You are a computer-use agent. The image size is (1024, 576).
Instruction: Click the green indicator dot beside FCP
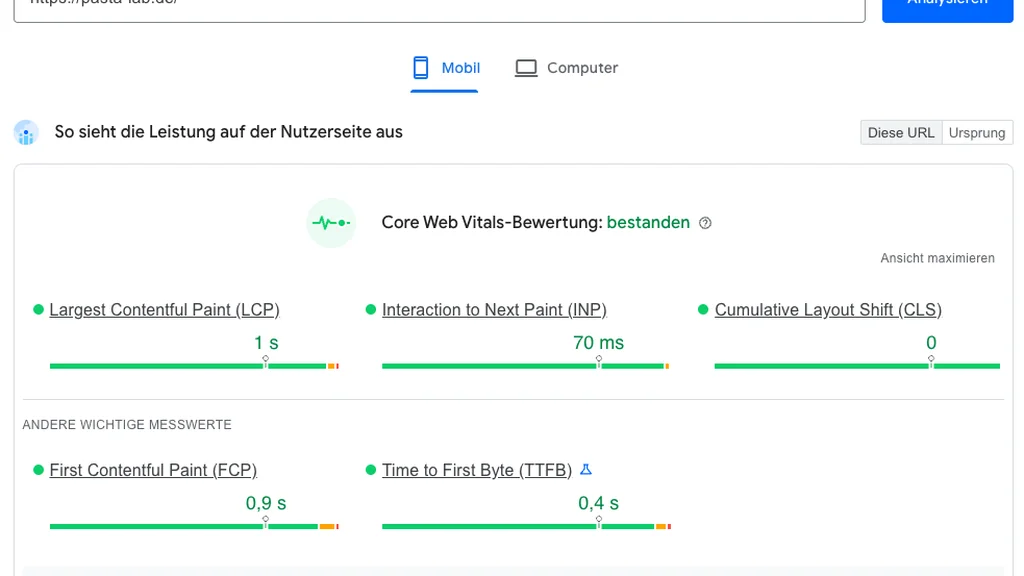coord(37,469)
